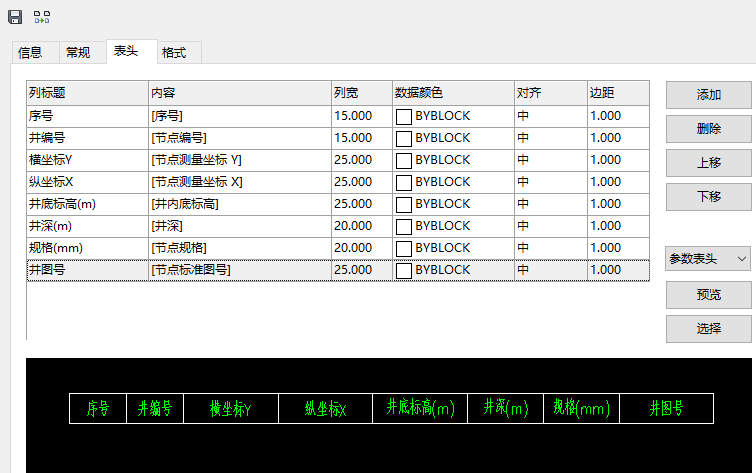Open the 格式 tab
This screenshot has height=473, width=756.
179,53
